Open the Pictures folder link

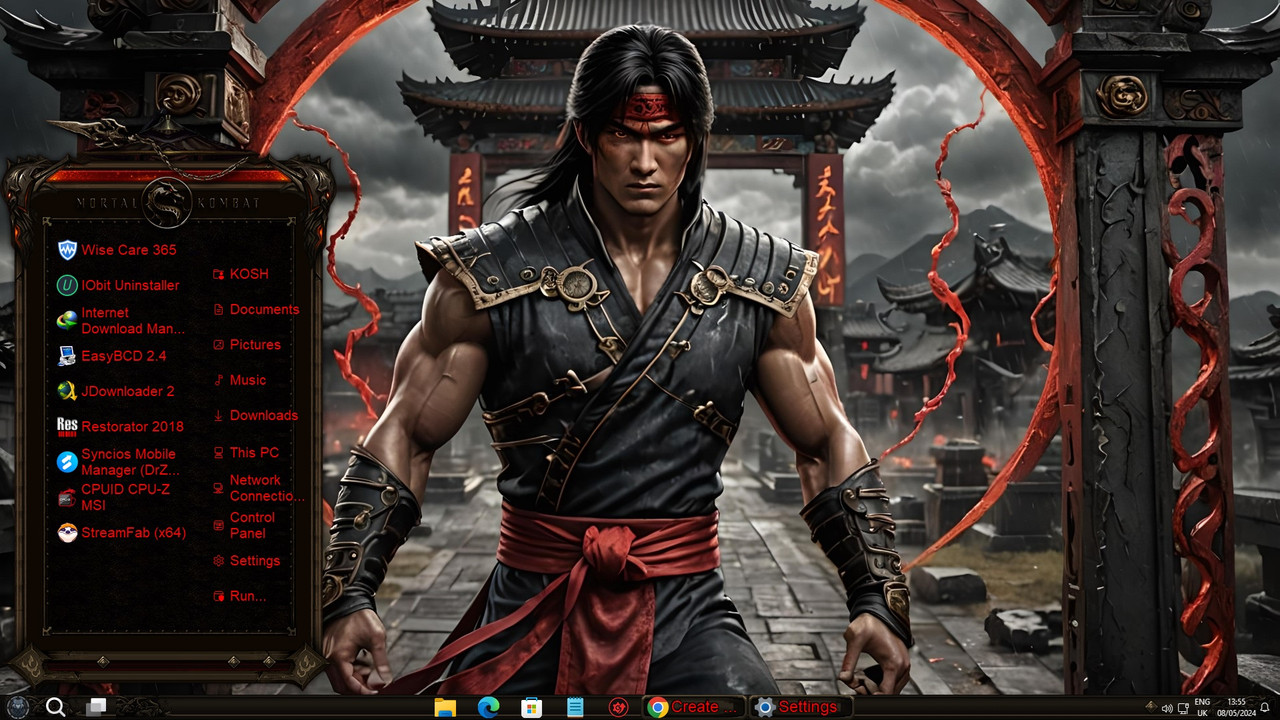coord(247,344)
